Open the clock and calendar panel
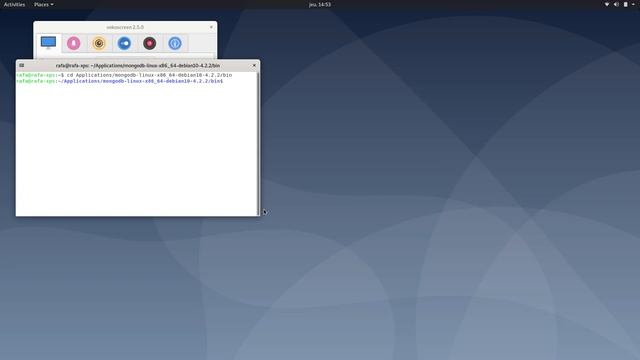The image size is (640, 360). [x=320, y=4]
